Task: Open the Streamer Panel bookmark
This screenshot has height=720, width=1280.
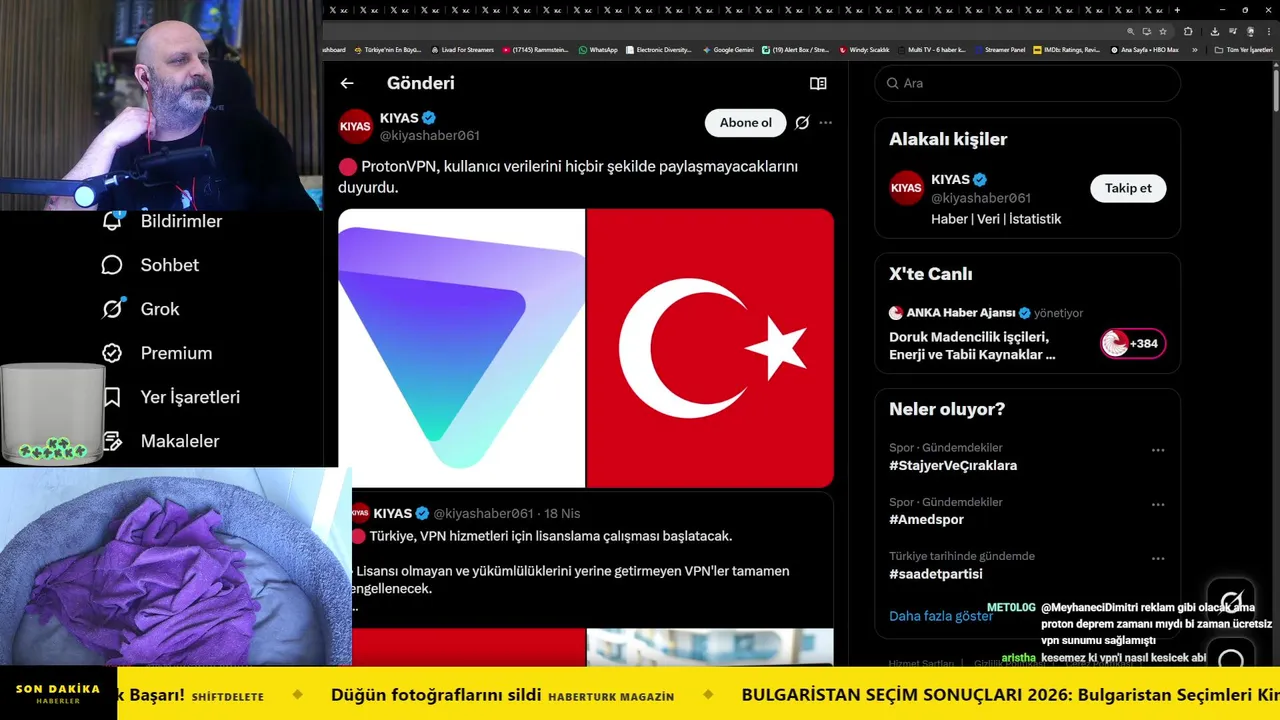Action: 1000,50
